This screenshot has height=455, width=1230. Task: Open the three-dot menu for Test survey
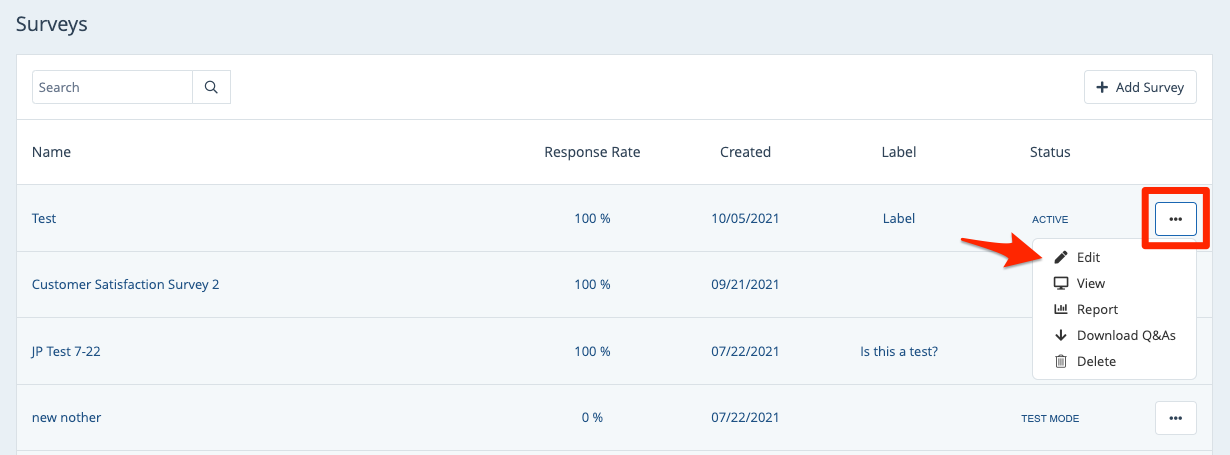pos(1175,218)
